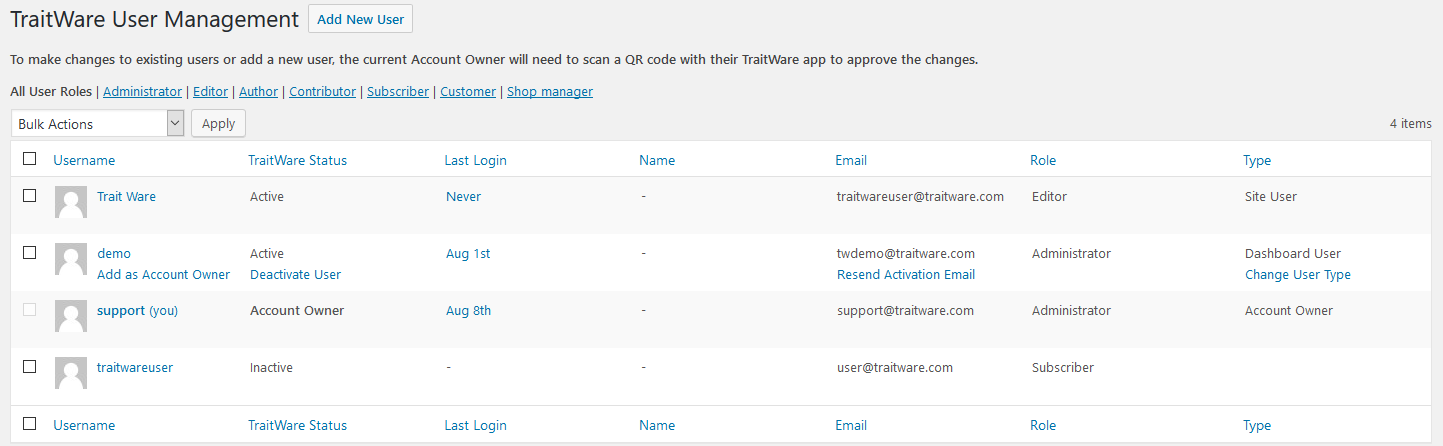1443x446 pixels.
Task: Filter by Editor role
Action: point(210,91)
